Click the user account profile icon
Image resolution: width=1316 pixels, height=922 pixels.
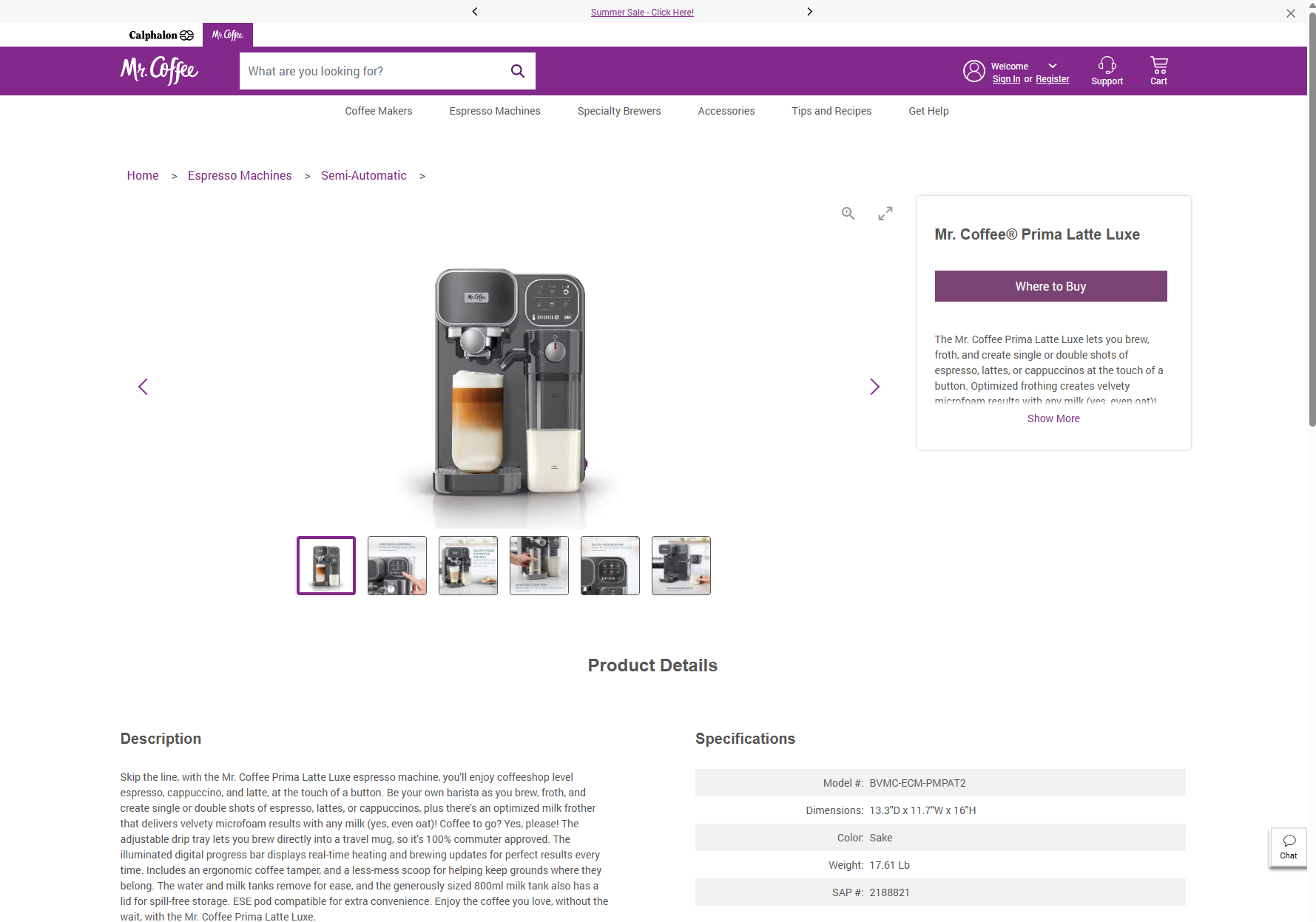pos(973,71)
